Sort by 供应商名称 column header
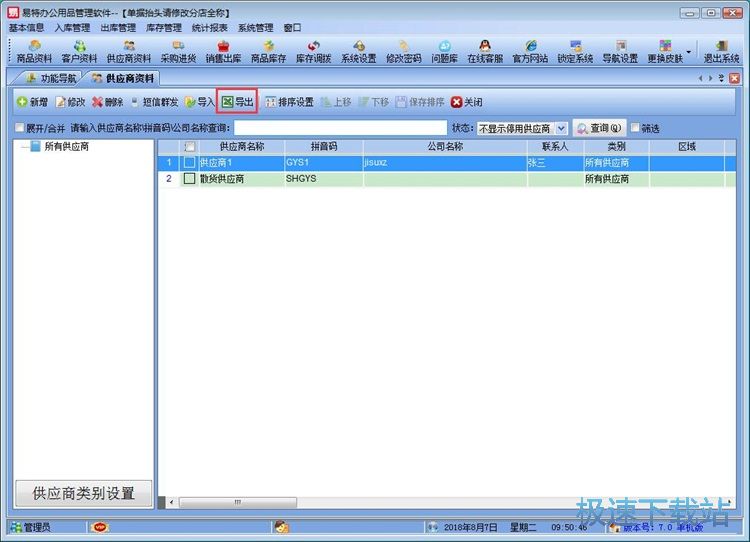This screenshot has width=750, height=542. (x=242, y=146)
